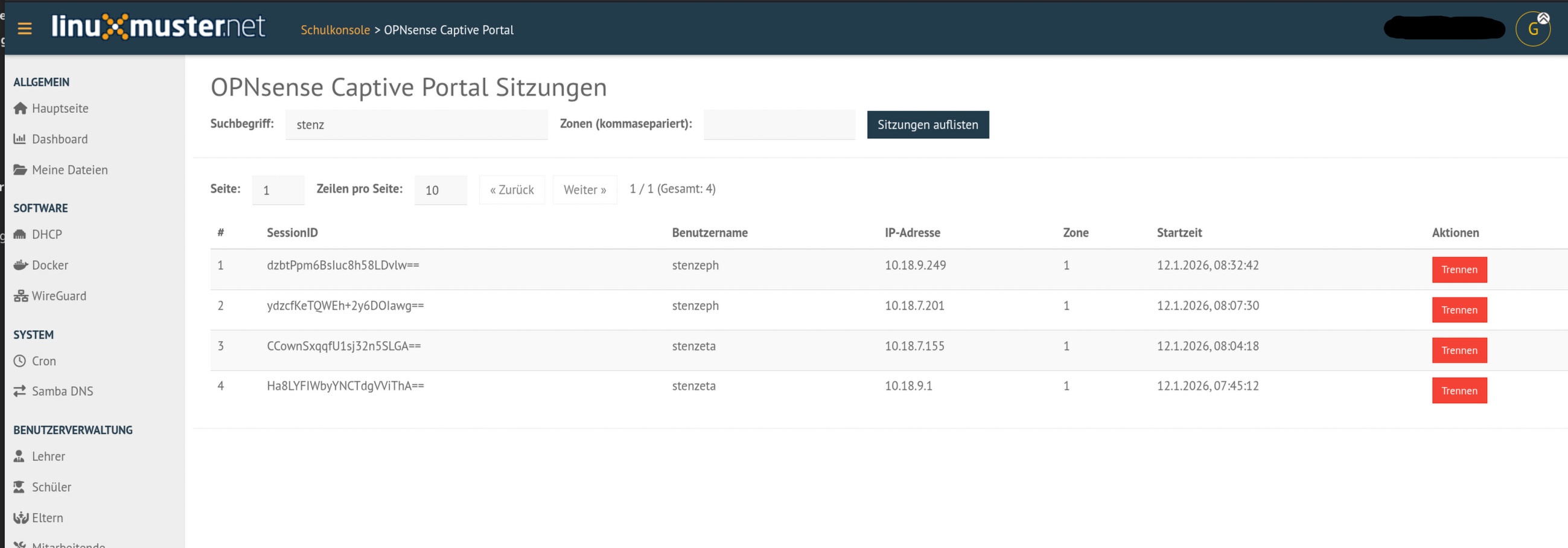This screenshot has width=1568, height=548.
Task: Click the Hauptseite home icon
Action: (x=20, y=109)
